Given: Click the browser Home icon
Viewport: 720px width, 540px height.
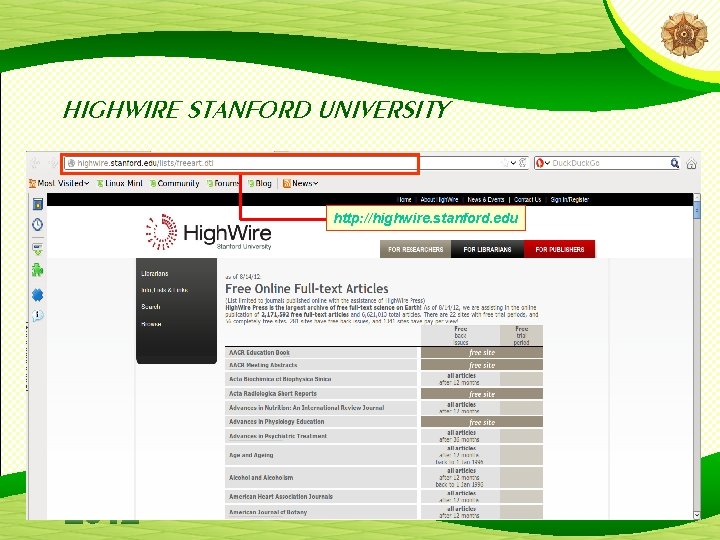Looking at the screenshot, I should point(691,163).
